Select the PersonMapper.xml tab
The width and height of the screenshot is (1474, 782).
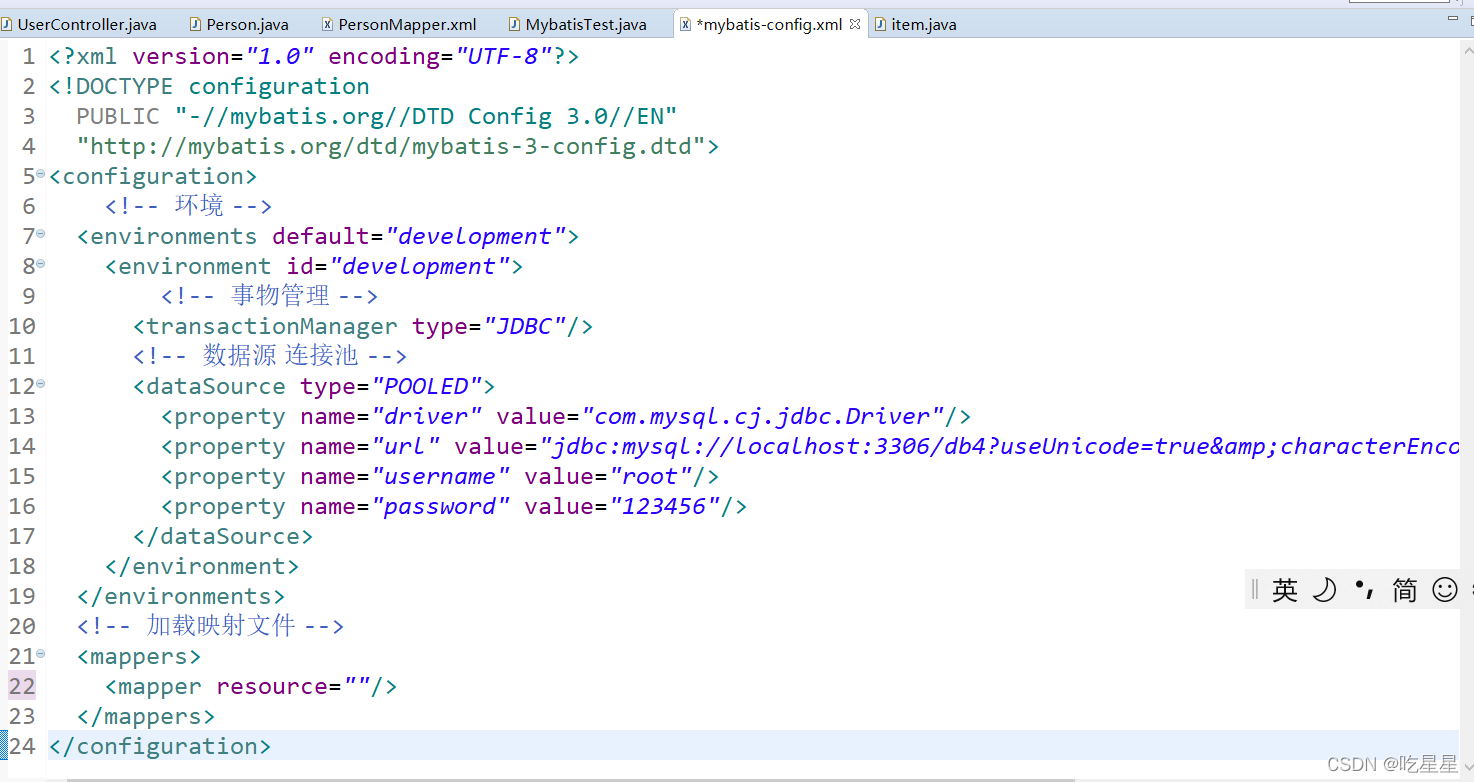[399, 24]
